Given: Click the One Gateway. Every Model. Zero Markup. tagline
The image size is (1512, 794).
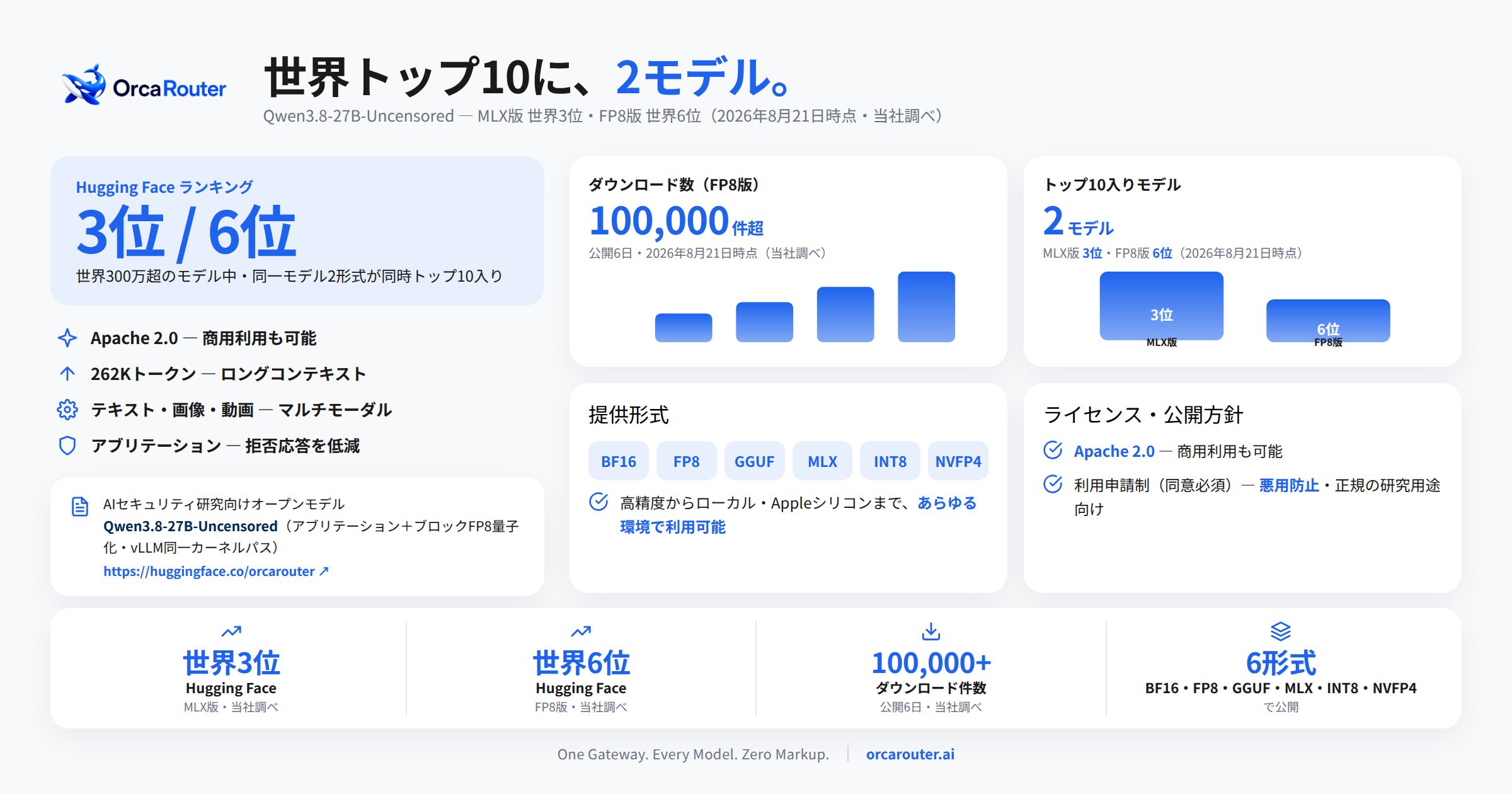Looking at the screenshot, I should pyautogui.click(x=693, y=754).
